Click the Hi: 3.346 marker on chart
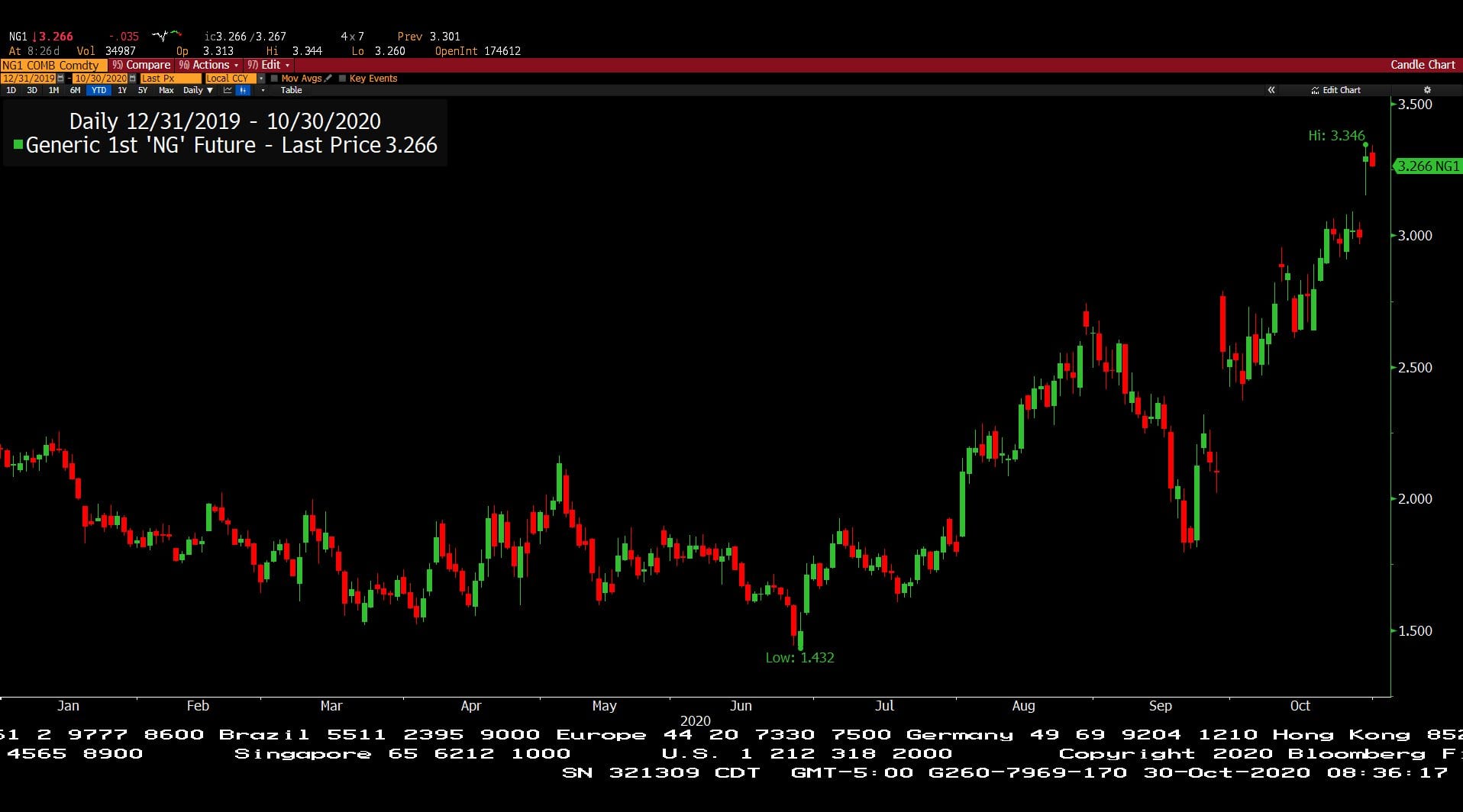 click(1336, 135)
